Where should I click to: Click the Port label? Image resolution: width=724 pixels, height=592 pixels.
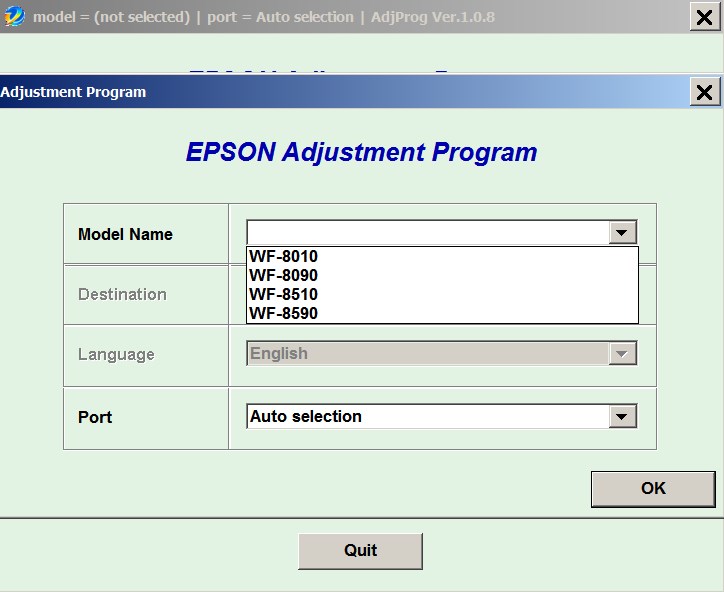click(x=95, y=417)
